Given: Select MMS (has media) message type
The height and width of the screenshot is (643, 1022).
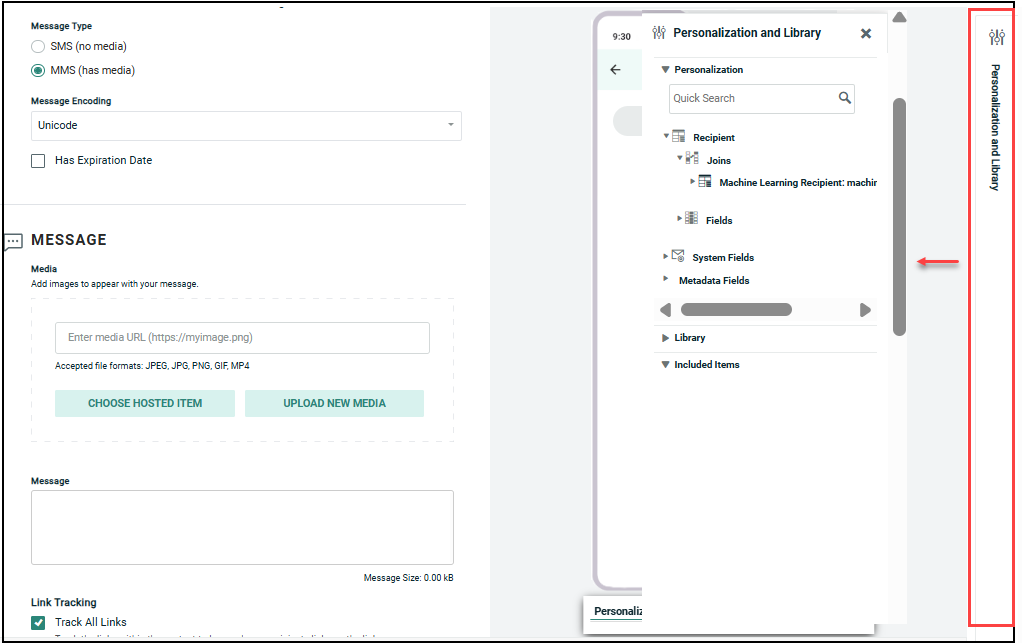Looking at the screenshot, I should coord(38,71).
